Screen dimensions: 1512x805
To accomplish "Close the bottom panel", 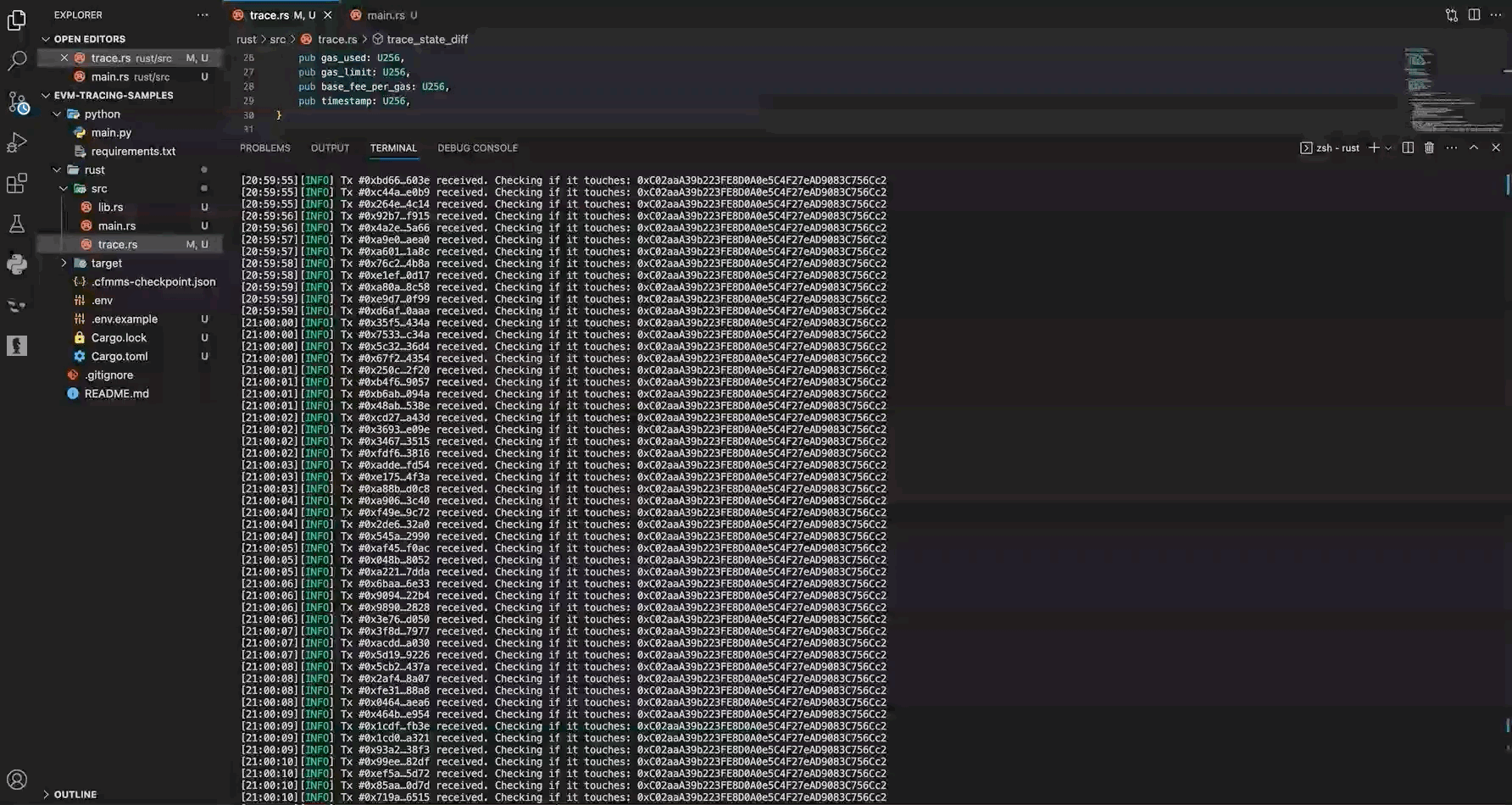I will pyautogui.click(x=1496, y=147).
